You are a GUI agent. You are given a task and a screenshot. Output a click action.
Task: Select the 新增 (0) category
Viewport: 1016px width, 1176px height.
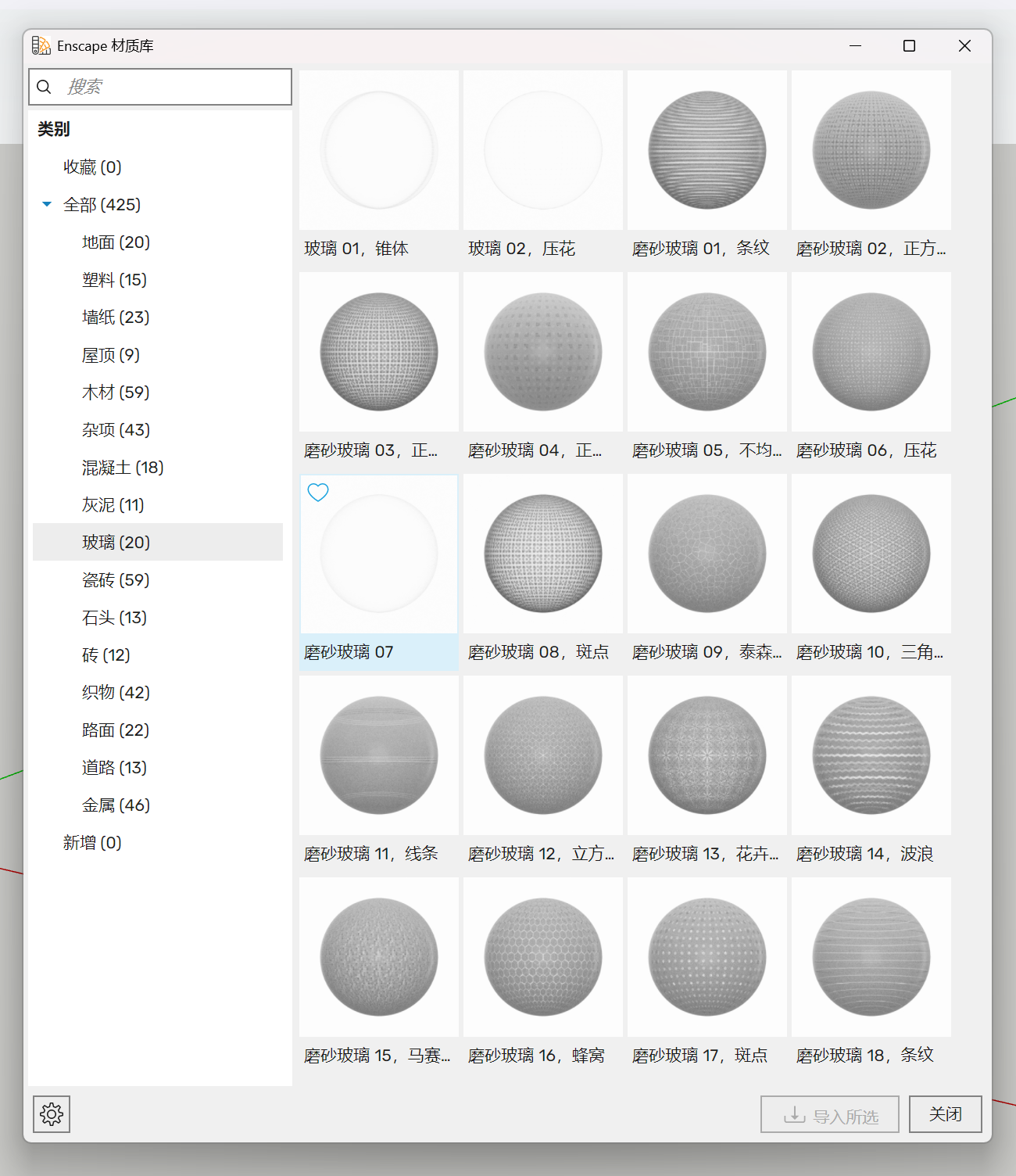point(92,843)
